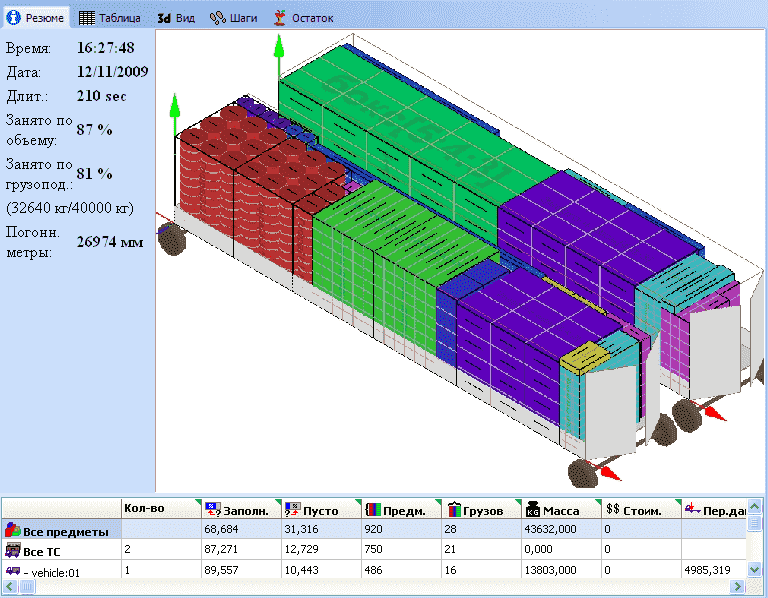
Task: Click the Грузов column header icon
Action: (453, 510)
